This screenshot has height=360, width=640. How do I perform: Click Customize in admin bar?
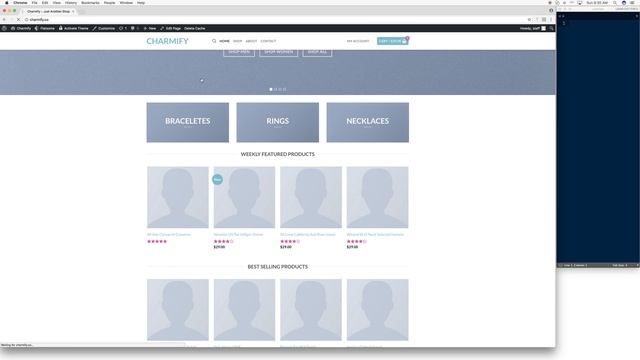[x=104, y=28]
